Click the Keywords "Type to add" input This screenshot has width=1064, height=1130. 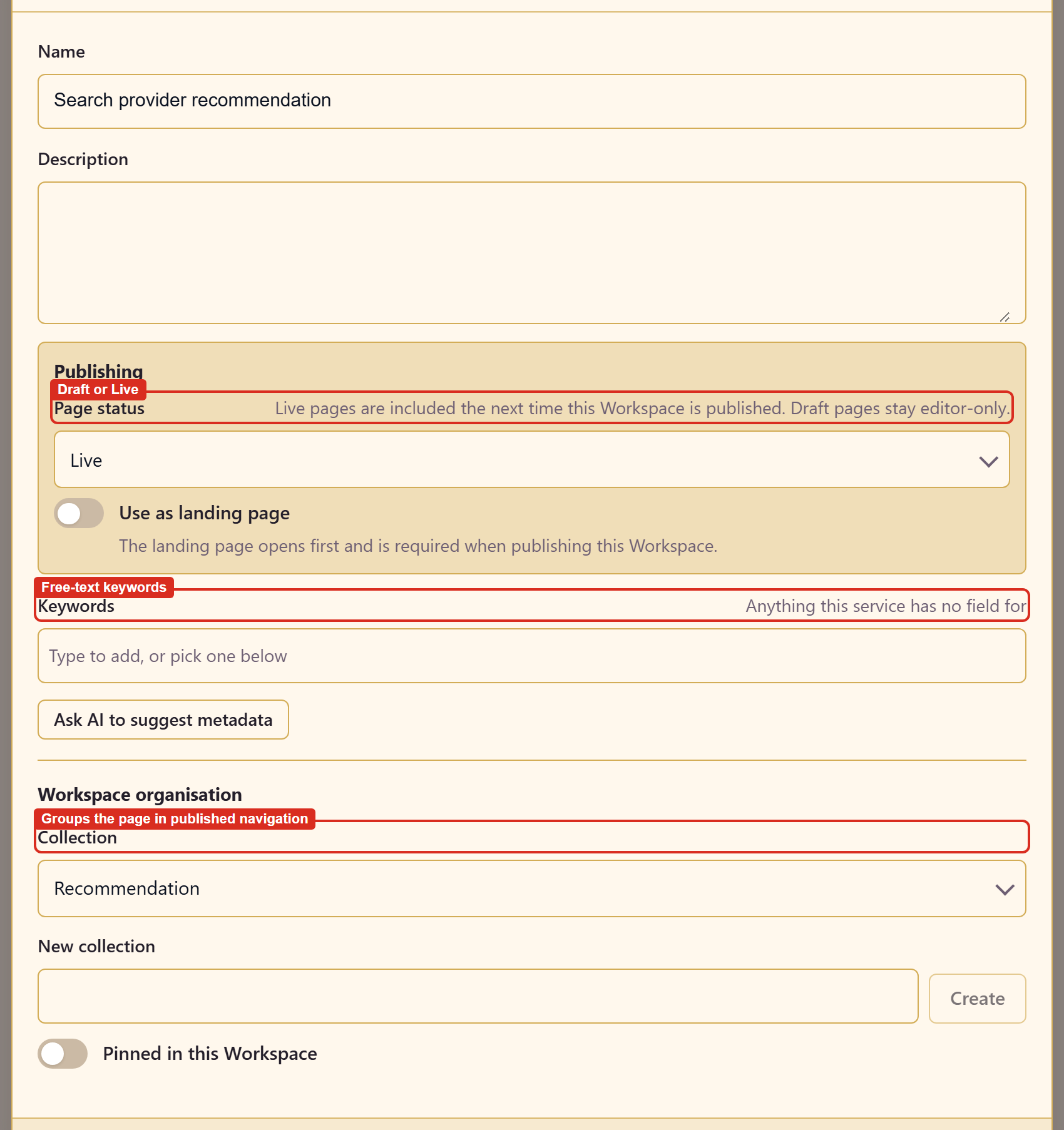[531, 656]
